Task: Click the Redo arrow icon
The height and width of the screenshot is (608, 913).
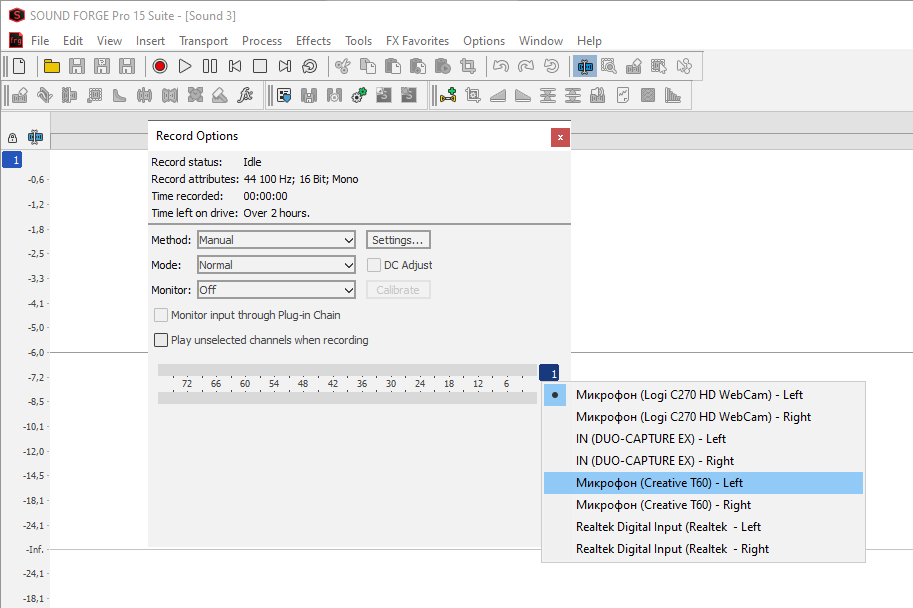Action: (x=526, y=66)
